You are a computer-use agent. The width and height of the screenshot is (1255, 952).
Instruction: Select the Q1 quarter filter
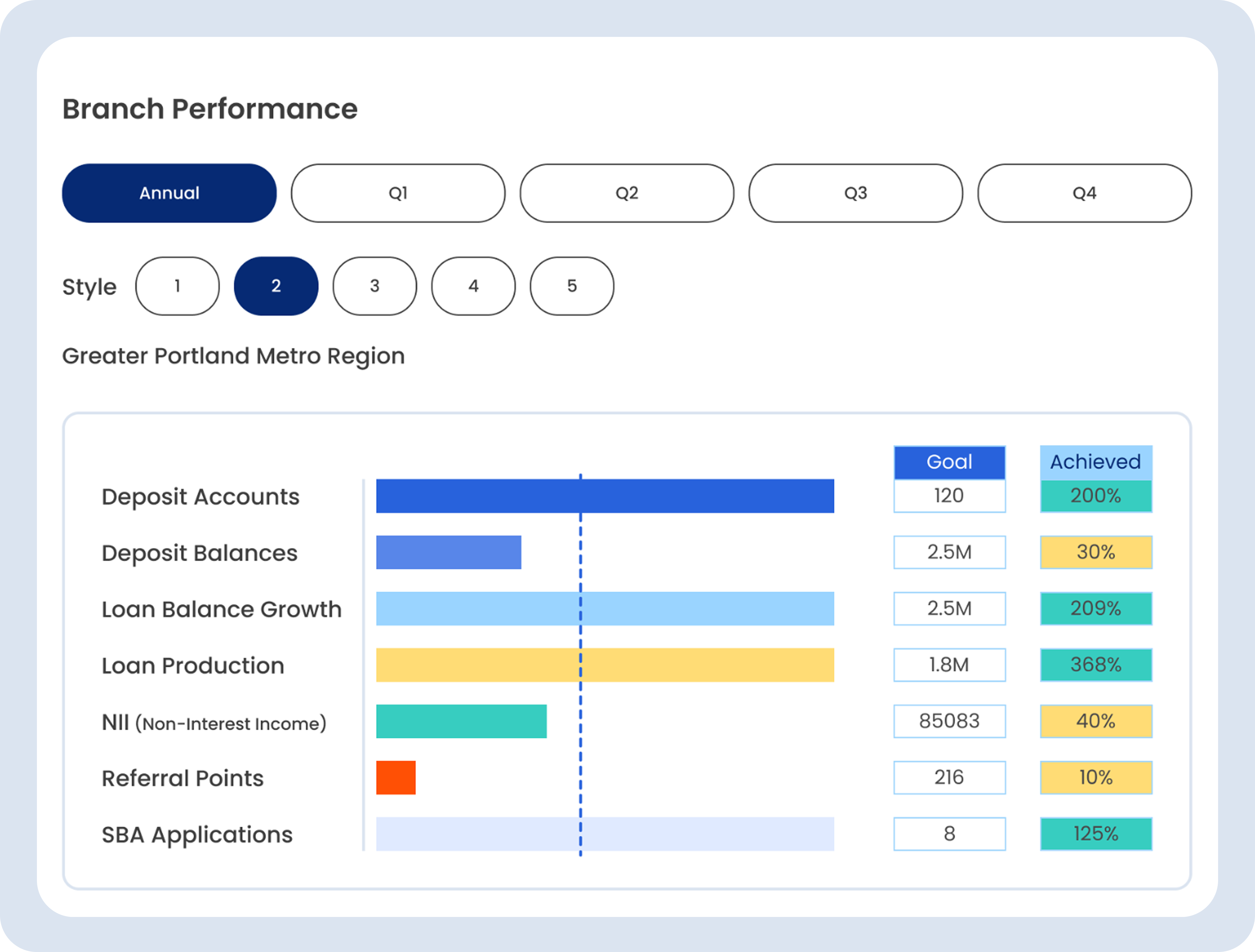(398, 193)
